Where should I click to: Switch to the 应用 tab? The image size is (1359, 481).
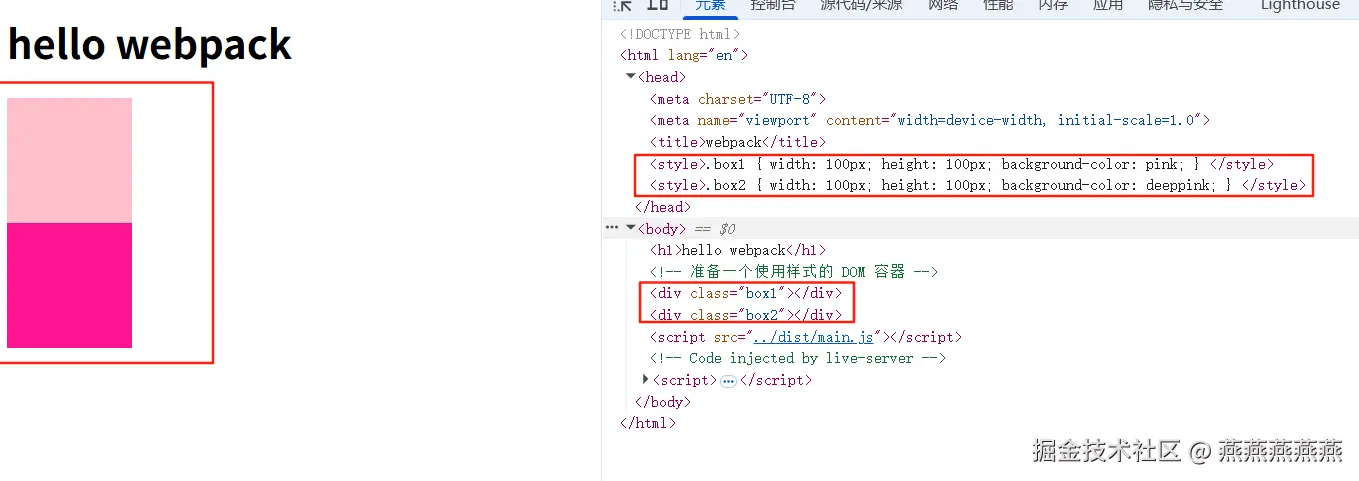click(1108, 5)
